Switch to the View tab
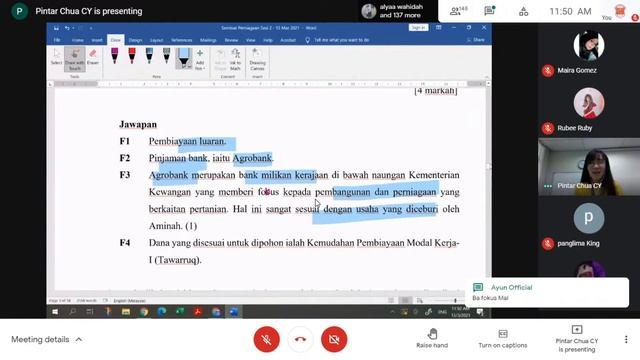This screenshot has width=640, height=360. point(250,40)
